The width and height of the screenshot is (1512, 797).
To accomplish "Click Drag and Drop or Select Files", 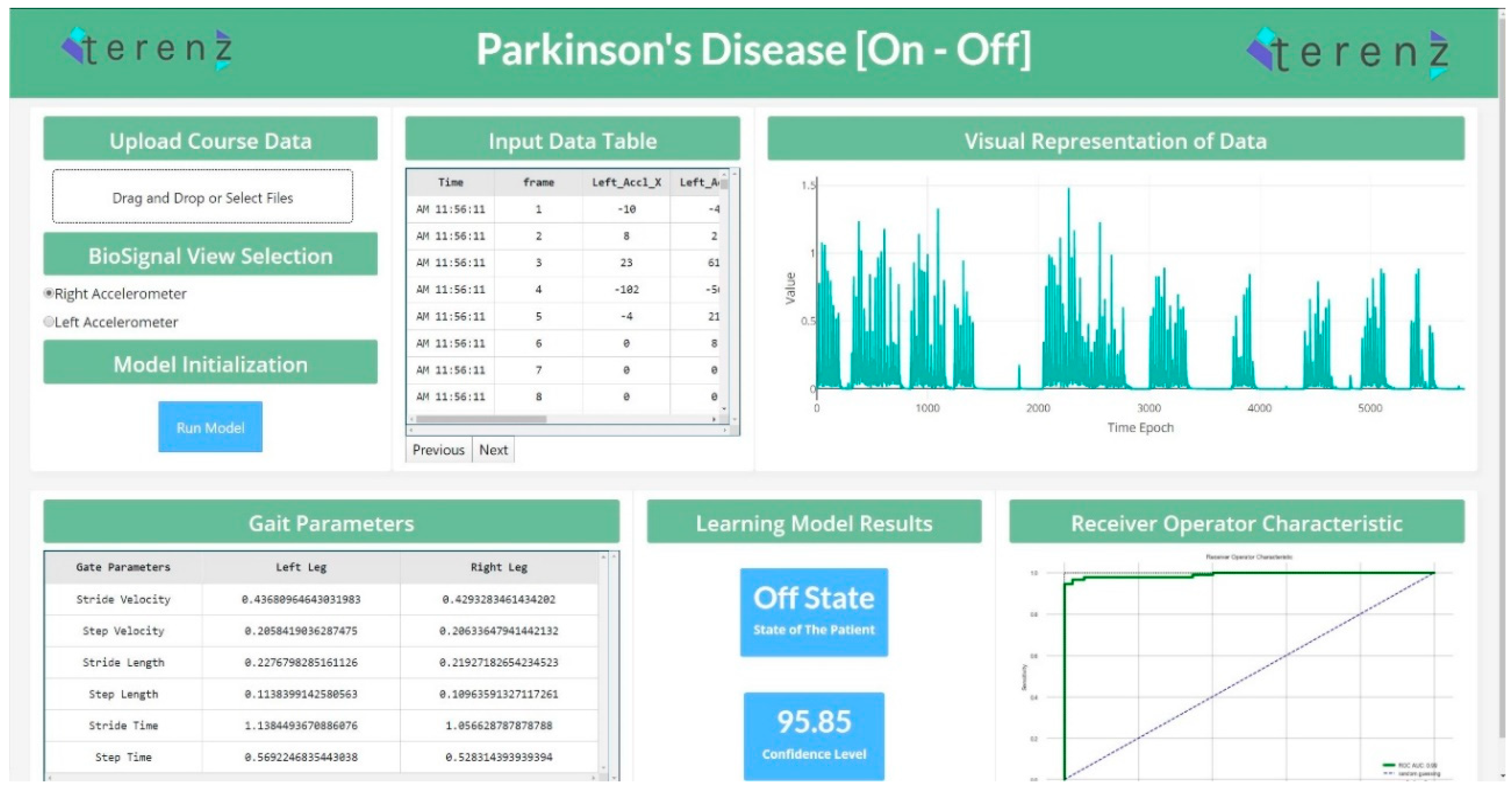I will [x=203, y=198].
